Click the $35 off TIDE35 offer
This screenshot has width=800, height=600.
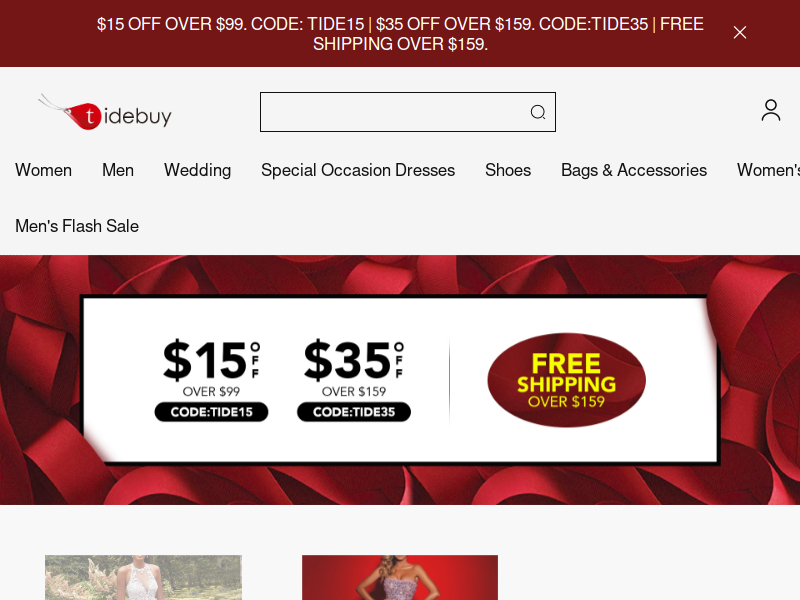354,380
